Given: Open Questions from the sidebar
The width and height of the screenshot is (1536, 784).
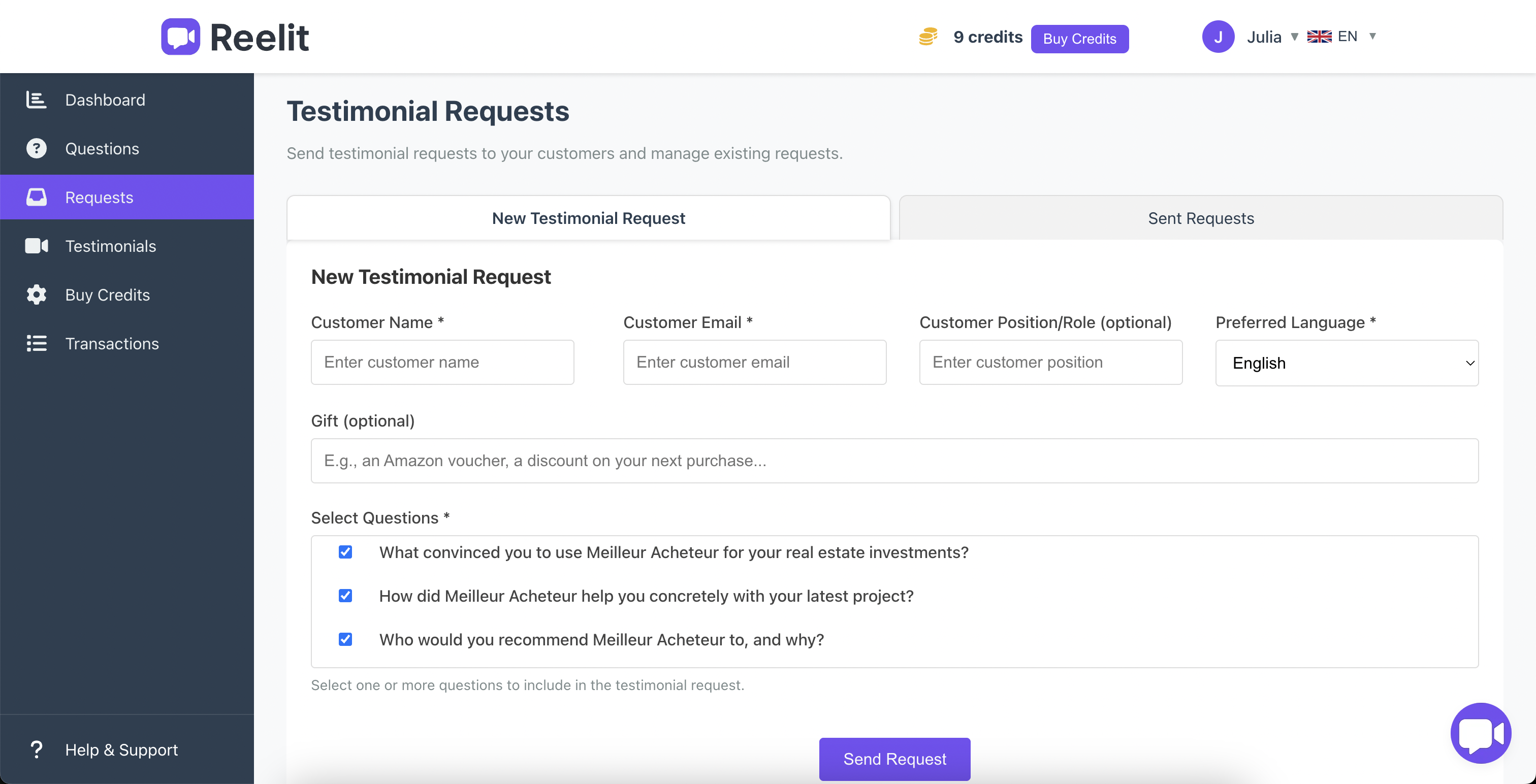Looking at the screenshot, I should coord(127,148).
